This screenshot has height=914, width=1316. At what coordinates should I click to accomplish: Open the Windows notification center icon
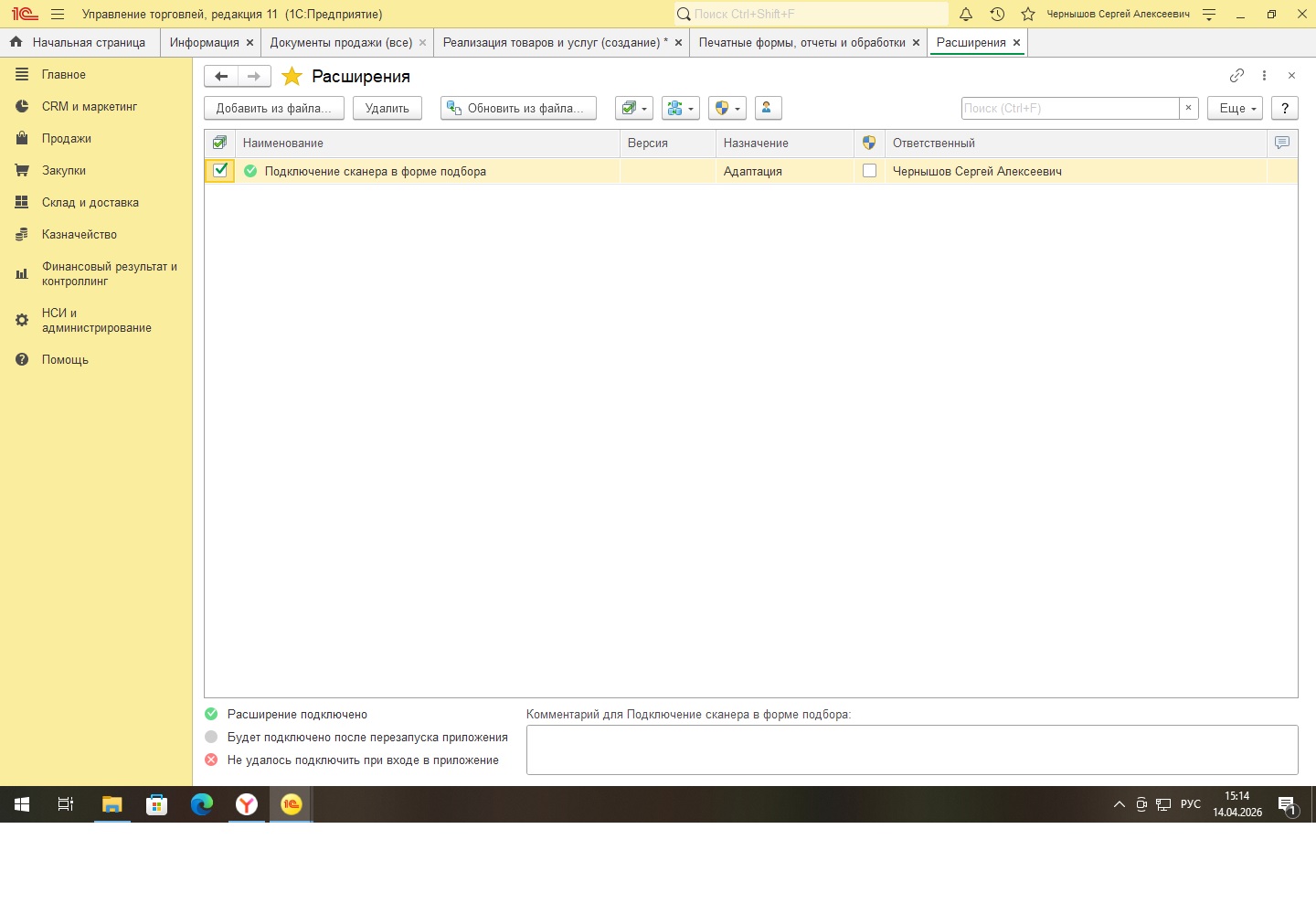(1287, 805)
